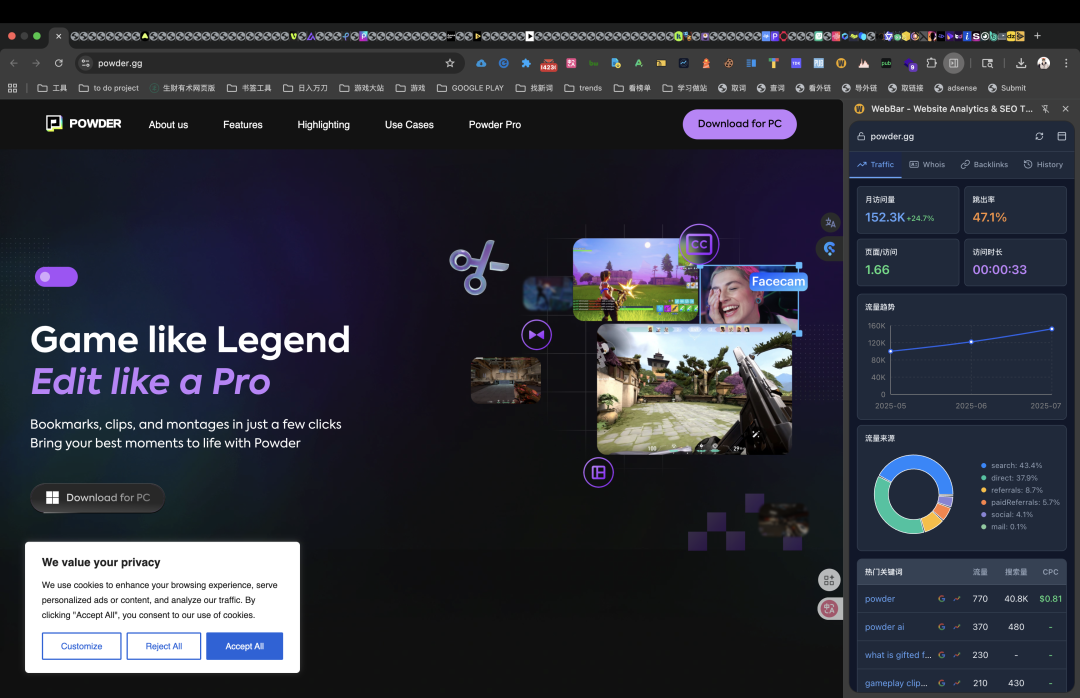Click Google icon in the powder keyword row

[x=942, y=599]
